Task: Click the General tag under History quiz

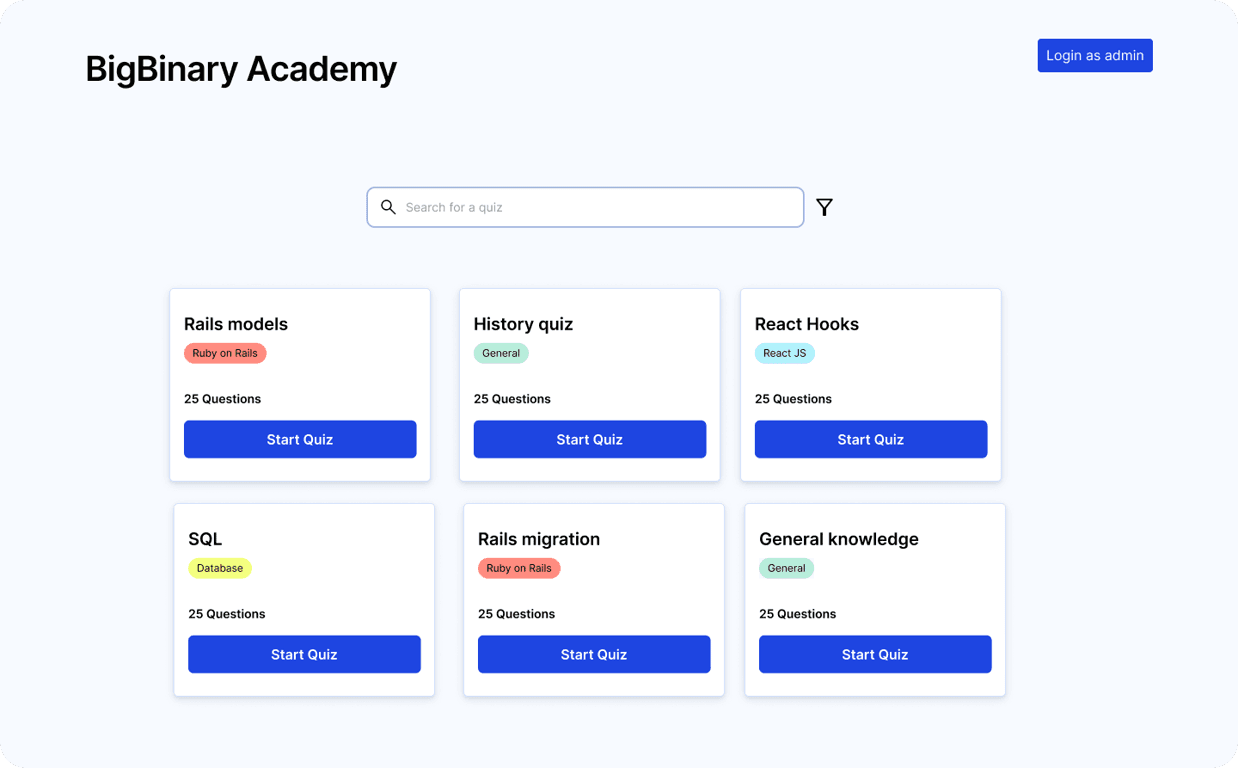Action: tap(501, 353)
